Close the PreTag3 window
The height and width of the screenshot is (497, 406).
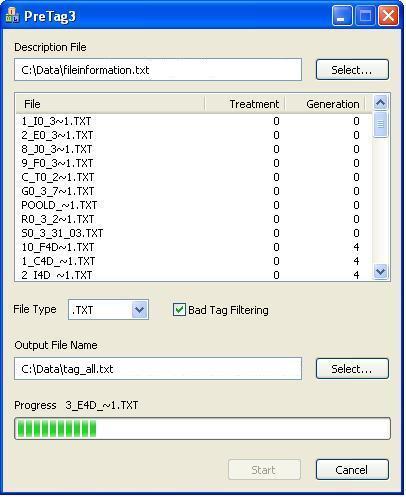pos(388,16)
